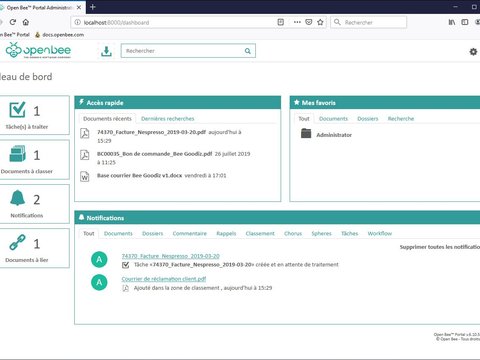480x360 pixels.
Task: Click PDF icon of BC00035_Bon de commande
Action: coord(85,155)
